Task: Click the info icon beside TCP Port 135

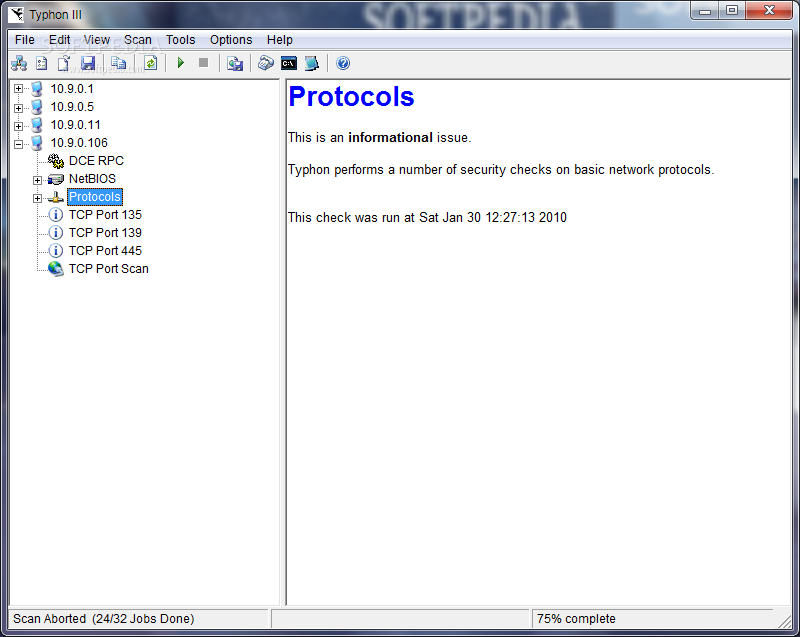Action: tap(56, 215)
